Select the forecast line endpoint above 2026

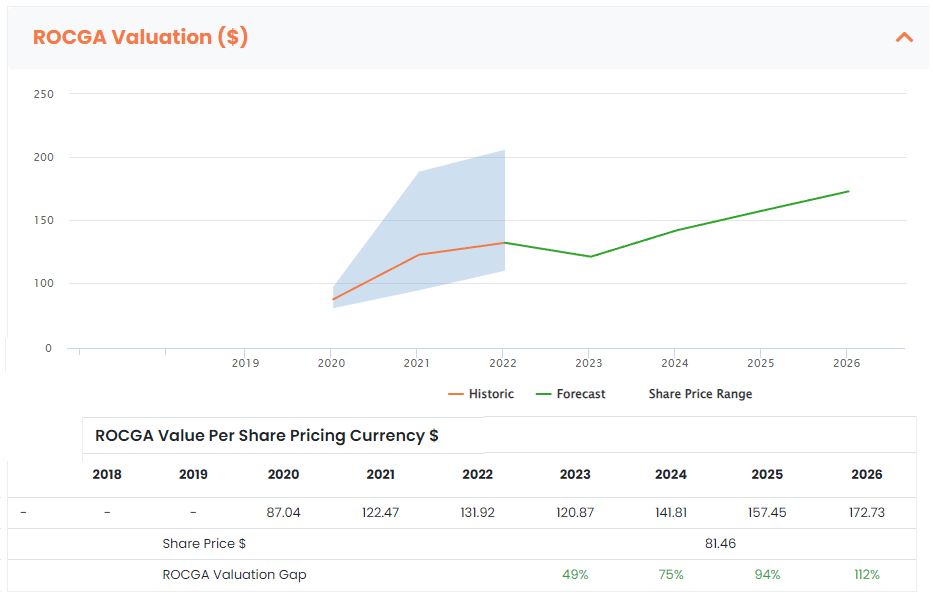coord(848,191)
